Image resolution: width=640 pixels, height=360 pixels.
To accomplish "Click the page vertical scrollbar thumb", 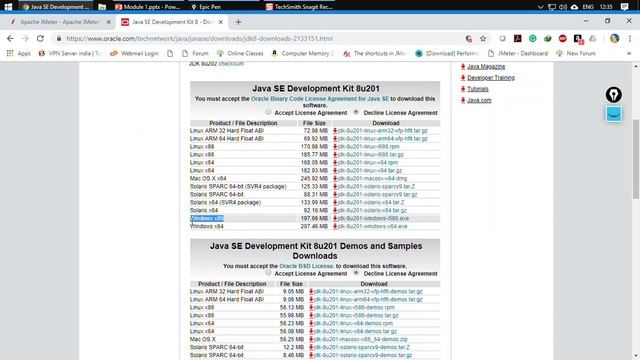I will point(636,159).
